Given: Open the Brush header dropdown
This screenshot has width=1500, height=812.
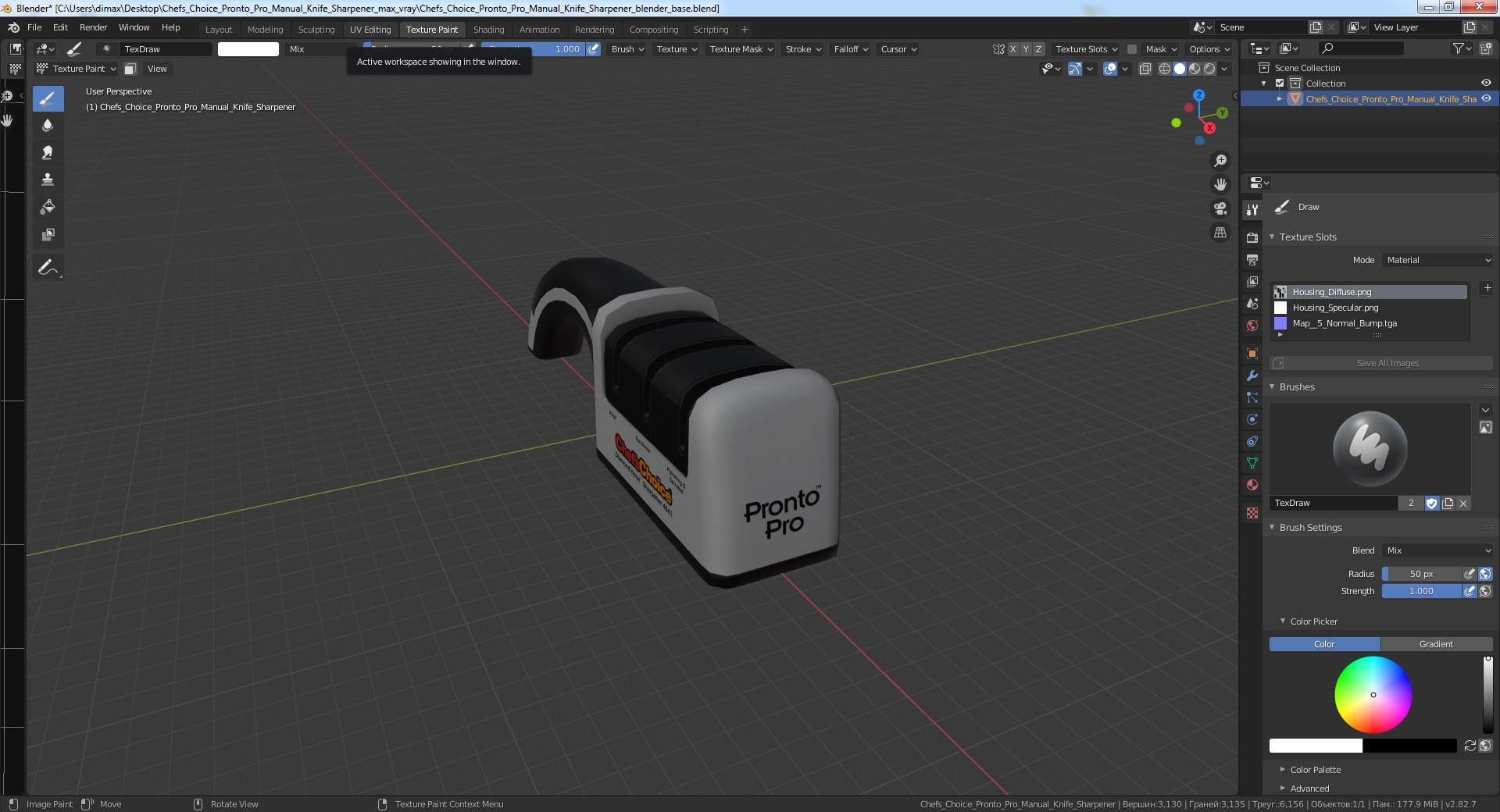Looking at the screenshot, I should [627, 48].
